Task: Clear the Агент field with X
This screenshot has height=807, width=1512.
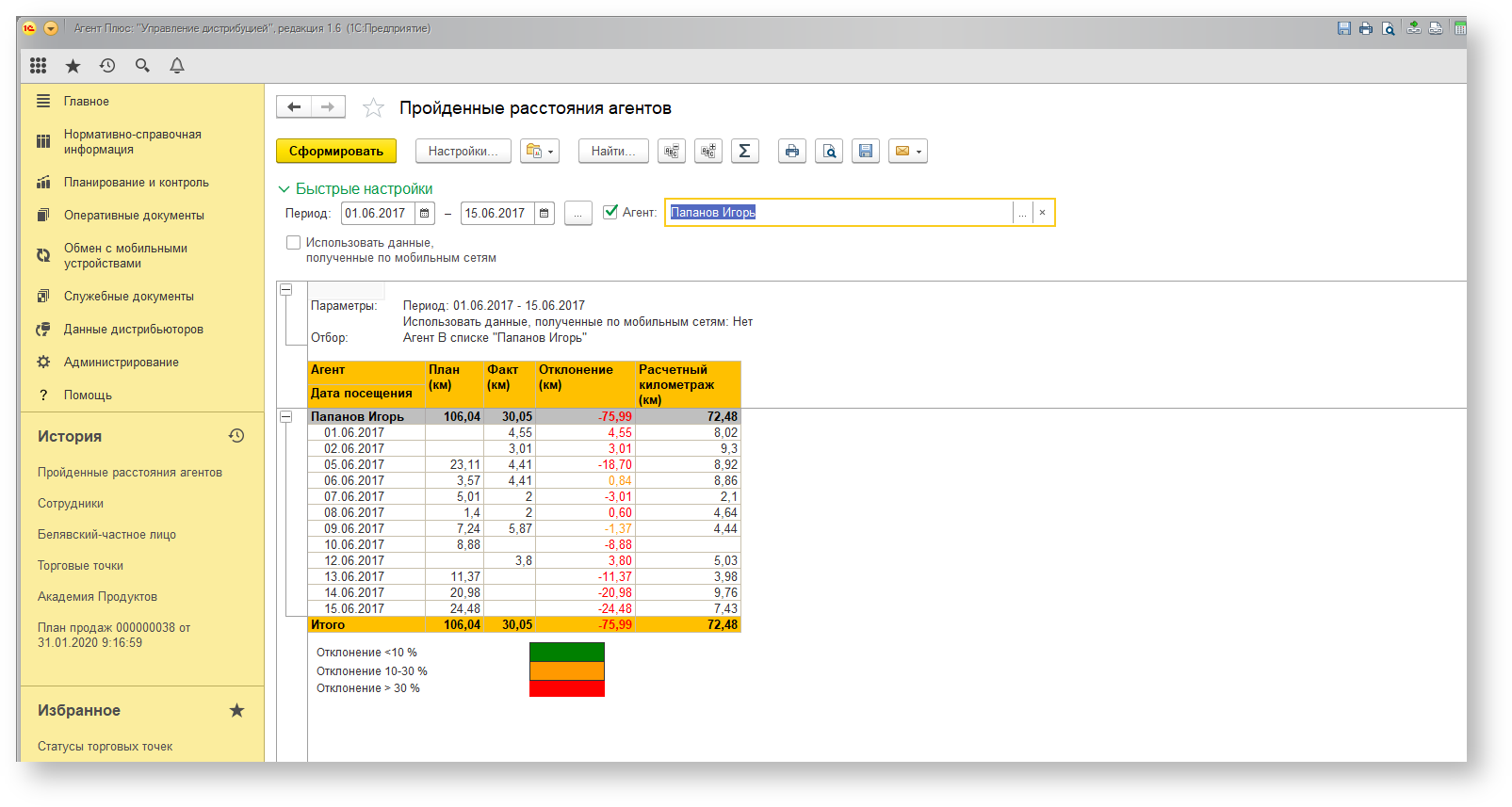Action: [1042, 213]
